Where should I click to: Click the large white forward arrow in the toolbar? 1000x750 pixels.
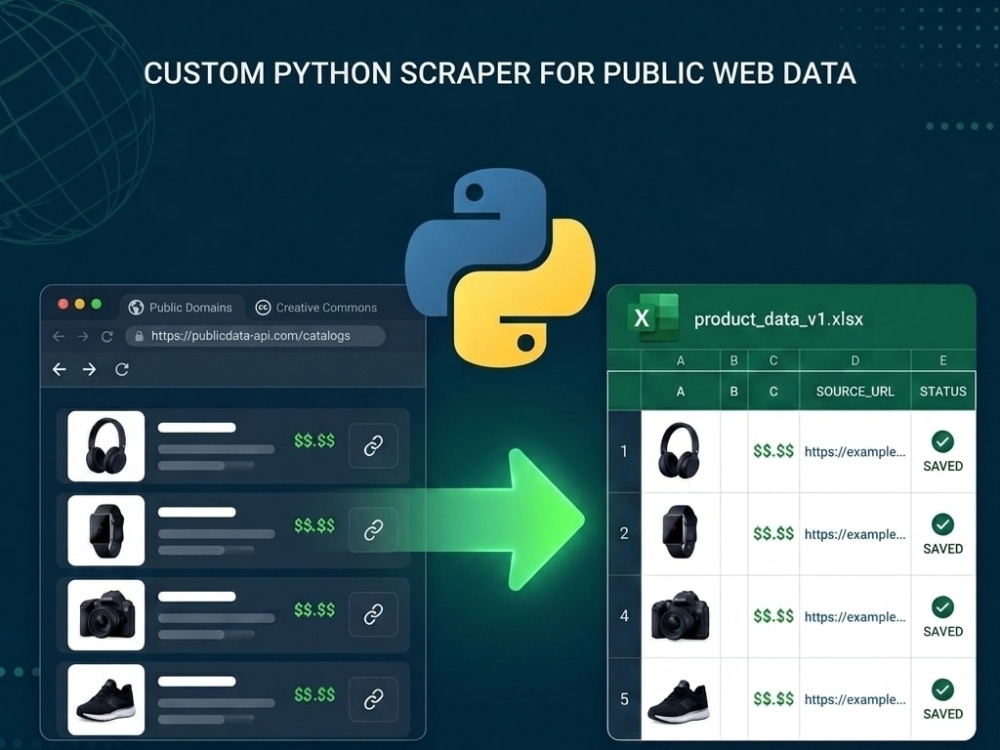pos(89,369)
